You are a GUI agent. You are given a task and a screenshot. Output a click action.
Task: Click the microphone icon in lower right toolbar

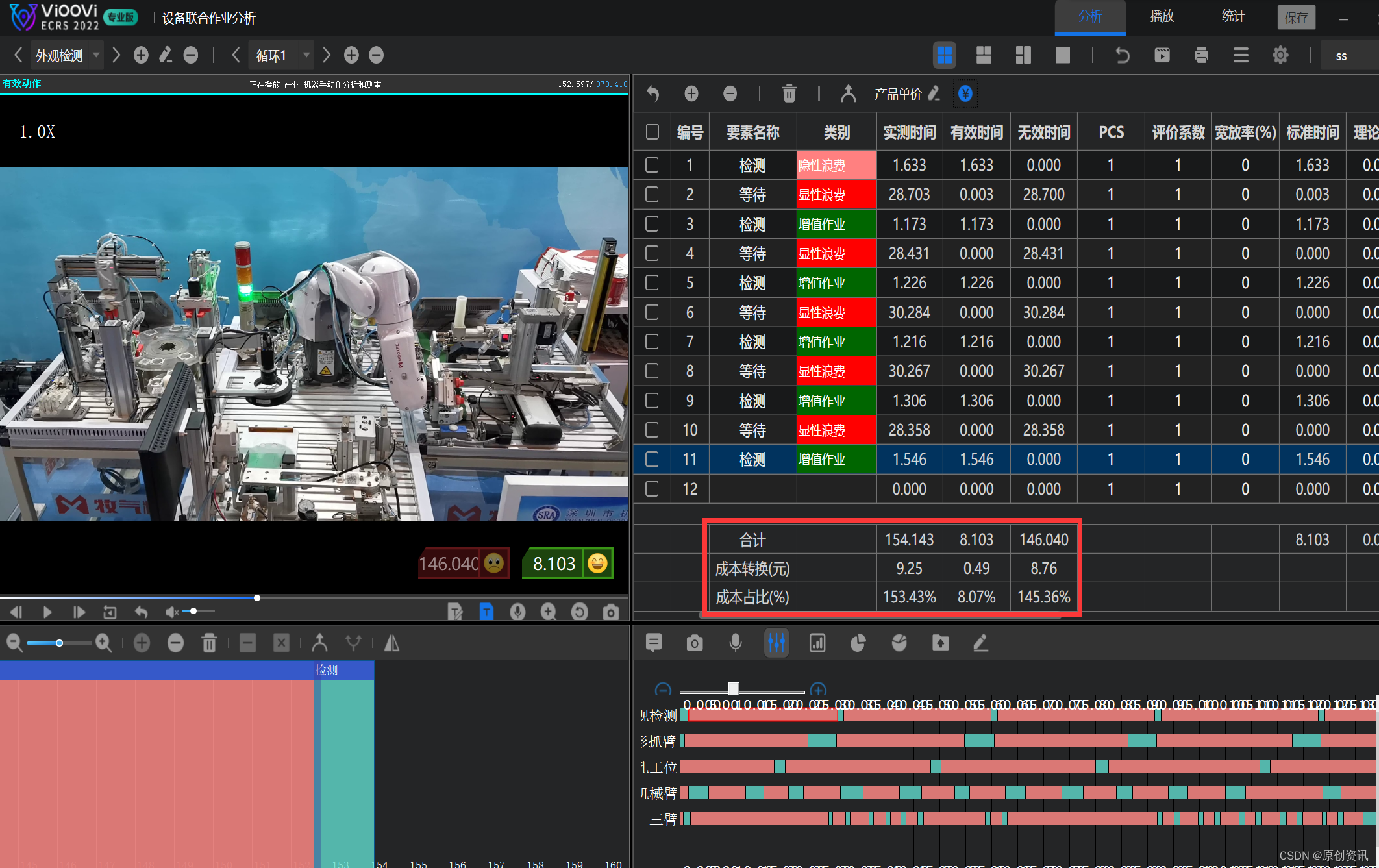click(x=735, y=643)
